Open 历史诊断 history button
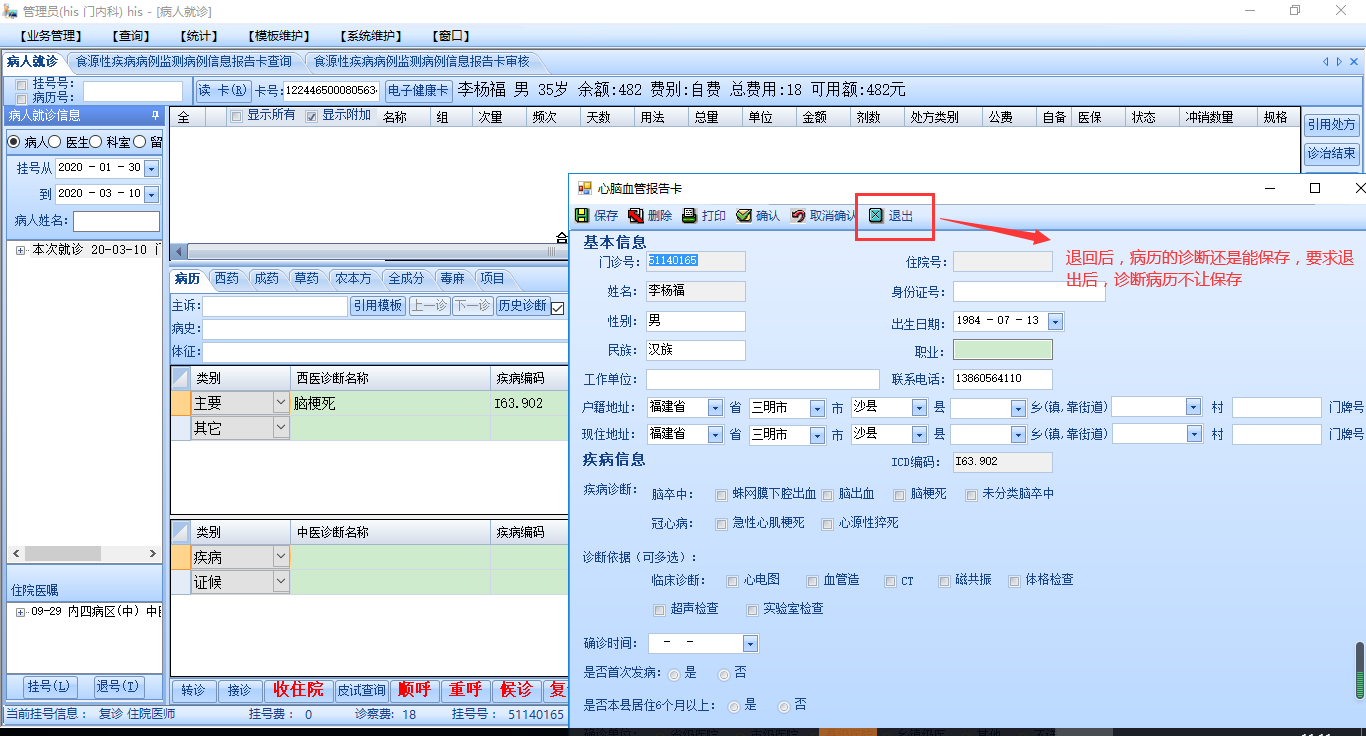This screenshot has height=736, width=1366. 522,306
